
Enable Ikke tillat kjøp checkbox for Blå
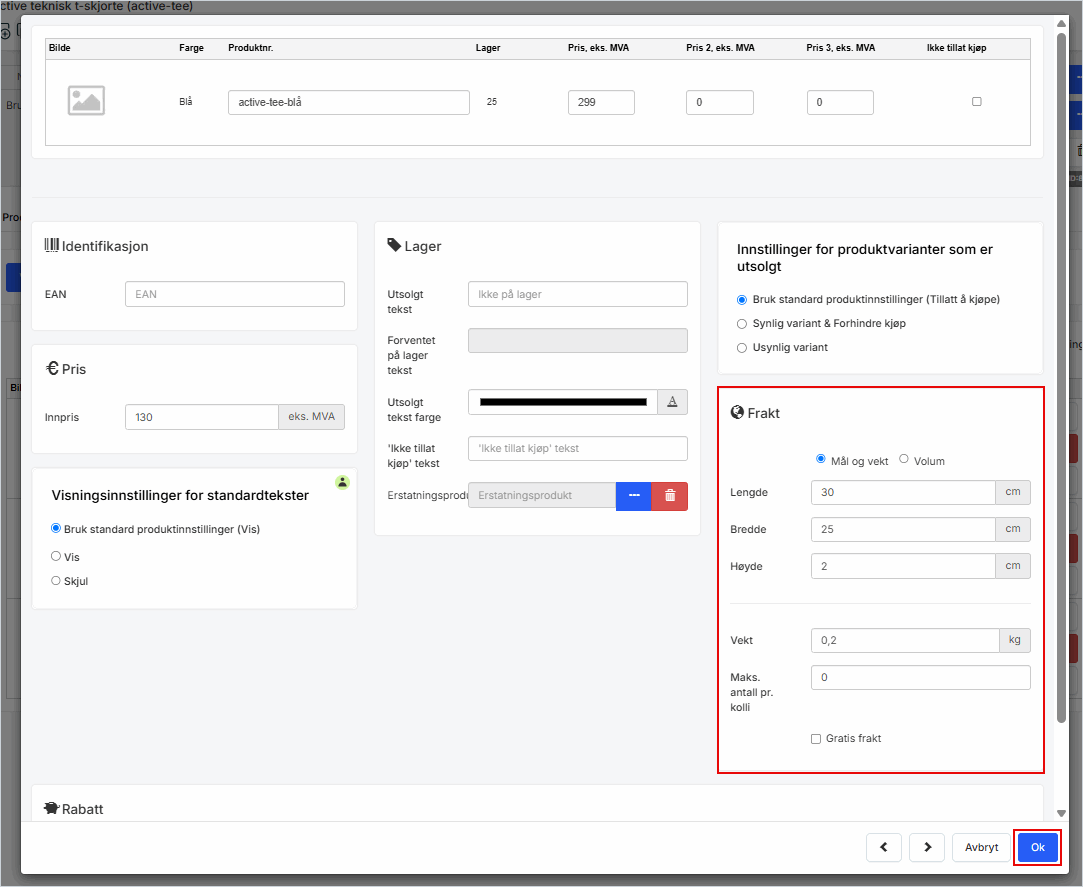point(977,102)
